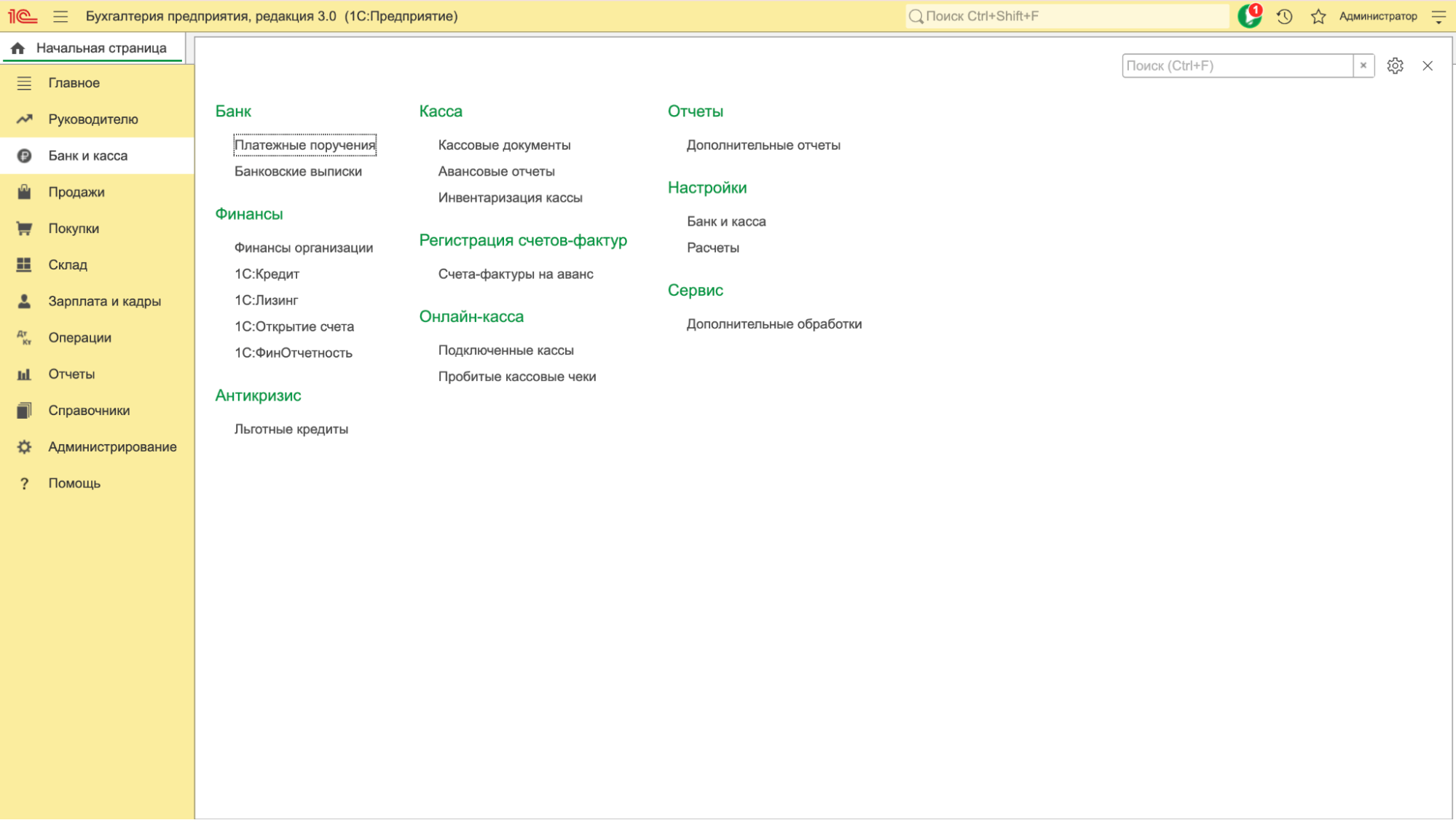The width and height of the screenshot is (1456, 820).
Task: Open the service menu dropdown in top-right corner
Action: (x=1439, y=16)
